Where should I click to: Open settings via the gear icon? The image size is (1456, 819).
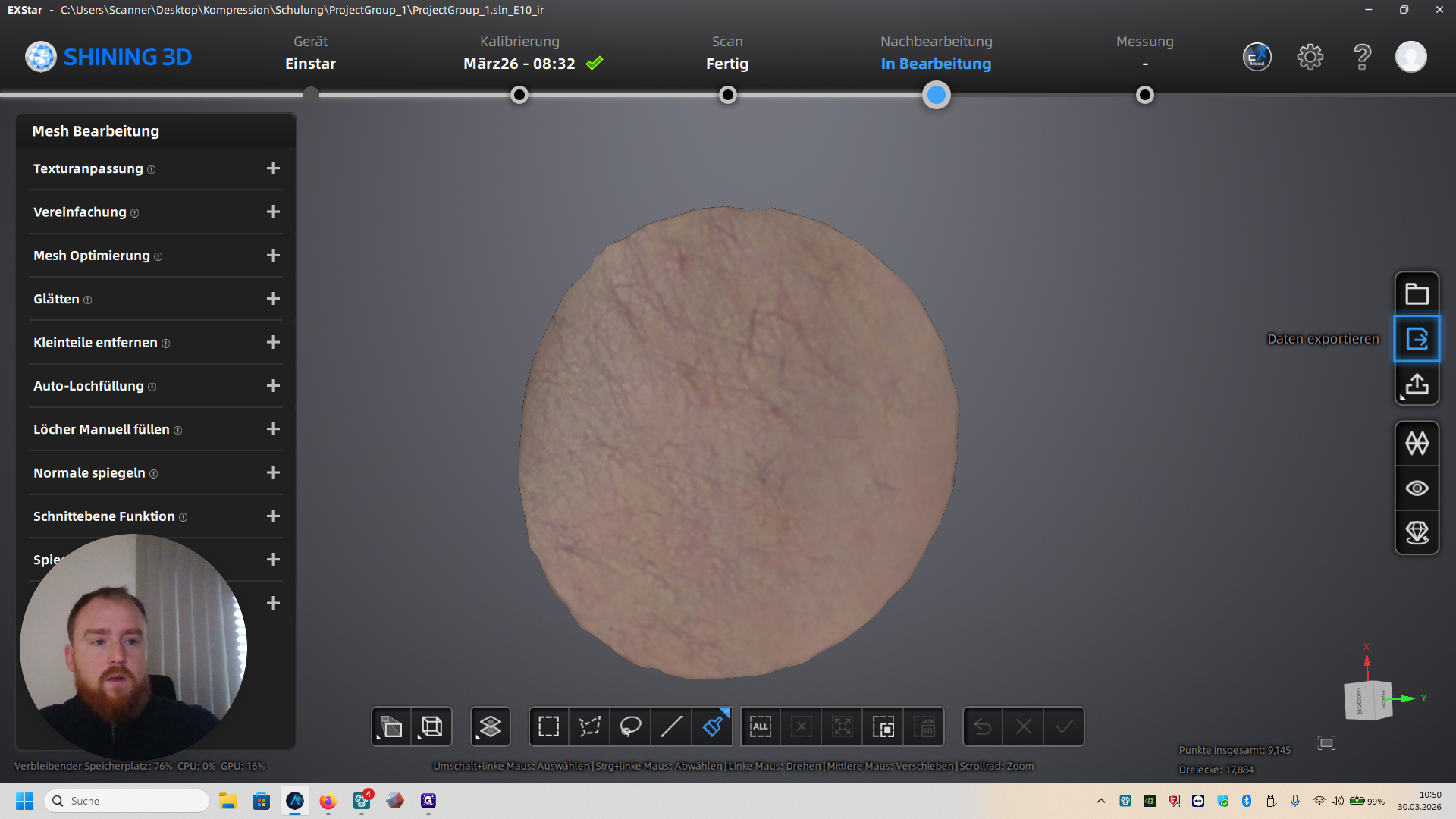click(1310, 57)
